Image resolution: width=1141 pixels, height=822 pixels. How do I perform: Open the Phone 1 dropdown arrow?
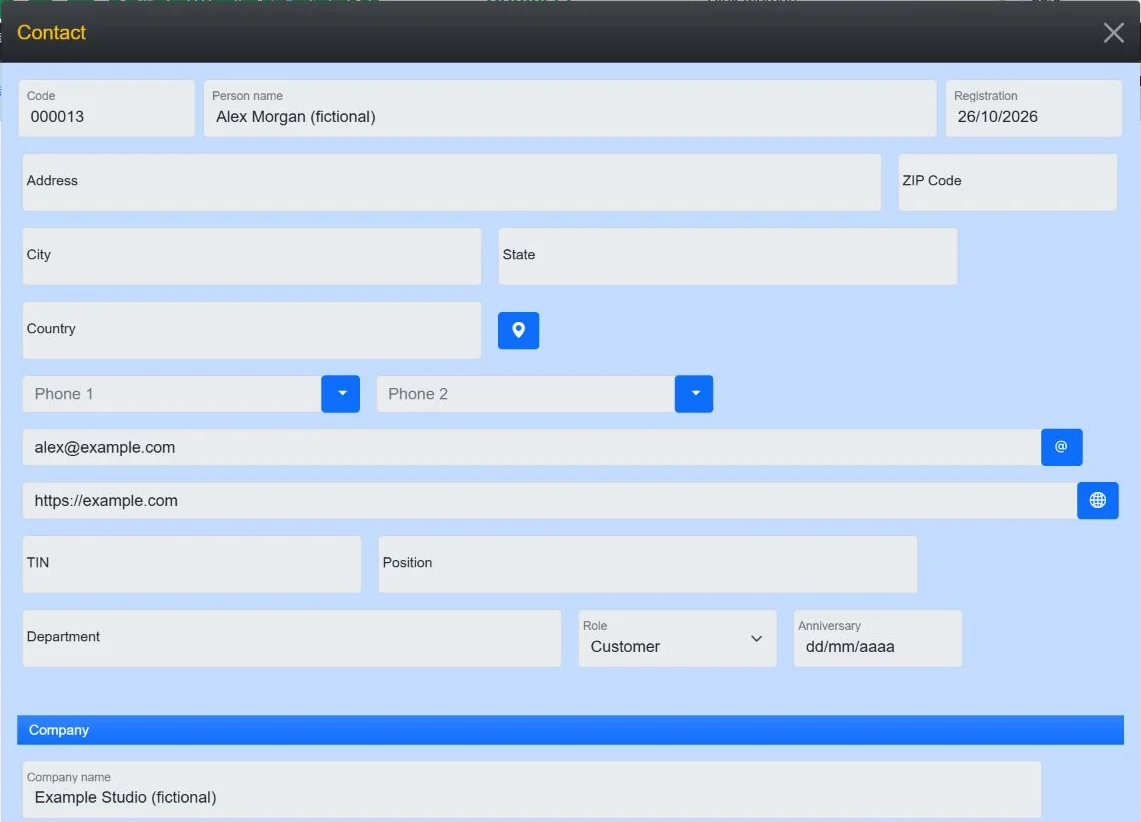[x=341, y=394]
